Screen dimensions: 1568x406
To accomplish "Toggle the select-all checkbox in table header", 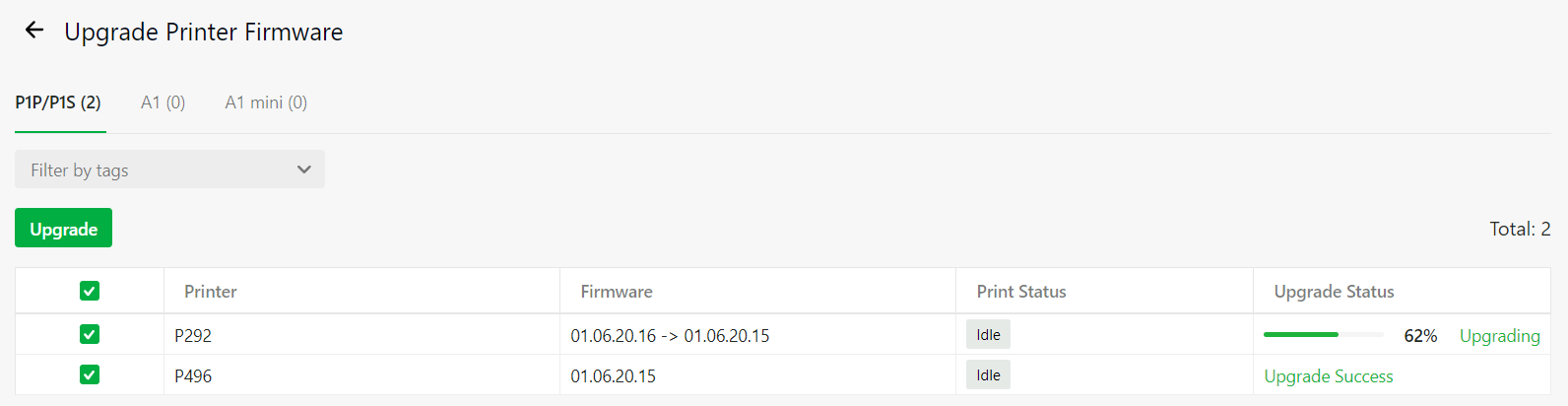I will tap(90, 291).
